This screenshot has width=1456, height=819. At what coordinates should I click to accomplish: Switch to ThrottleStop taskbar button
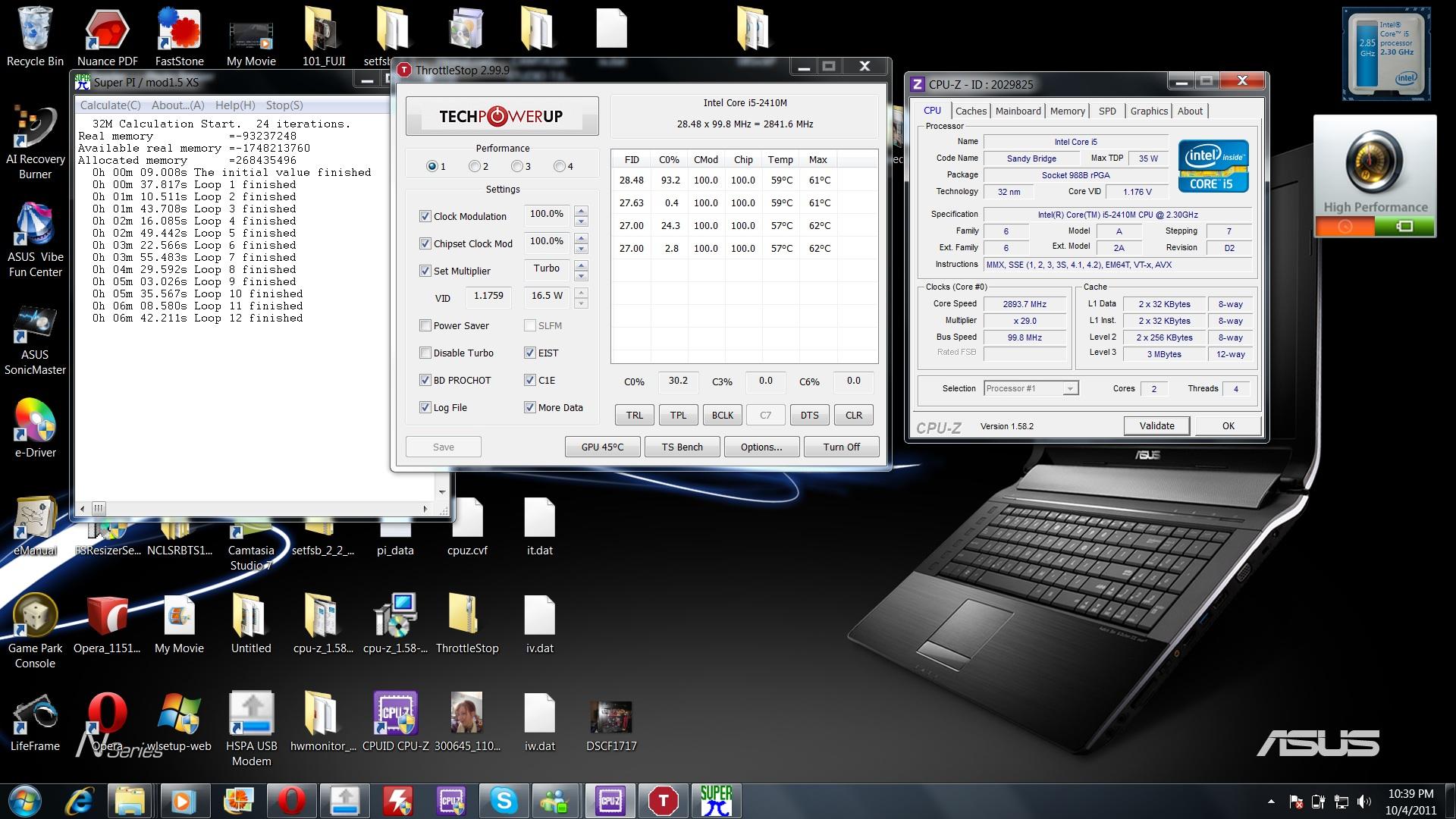(664, 801)
